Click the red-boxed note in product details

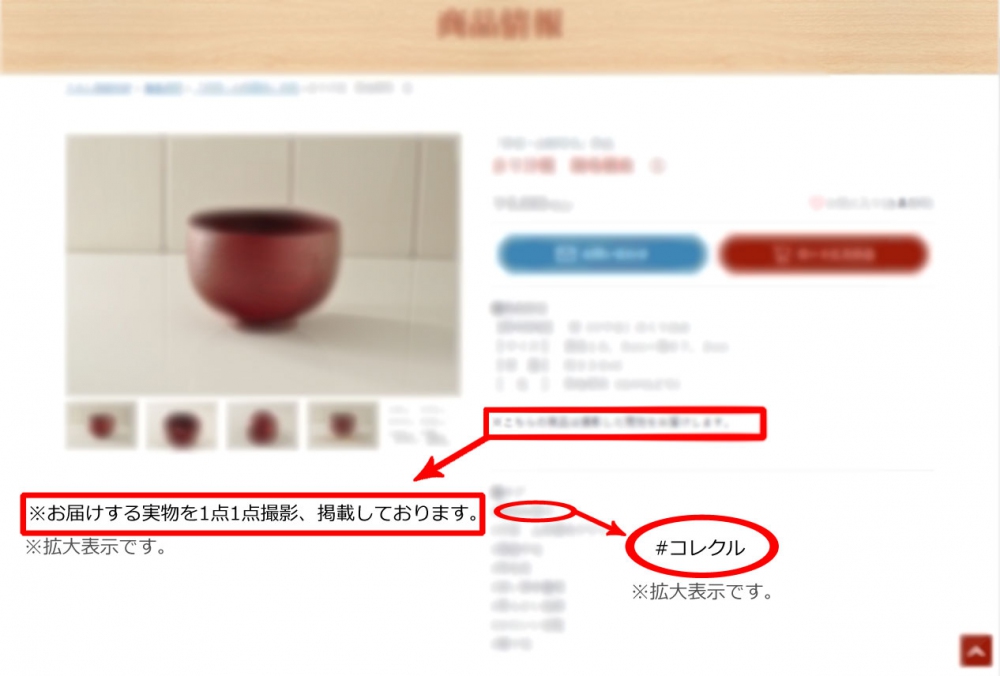625,423
